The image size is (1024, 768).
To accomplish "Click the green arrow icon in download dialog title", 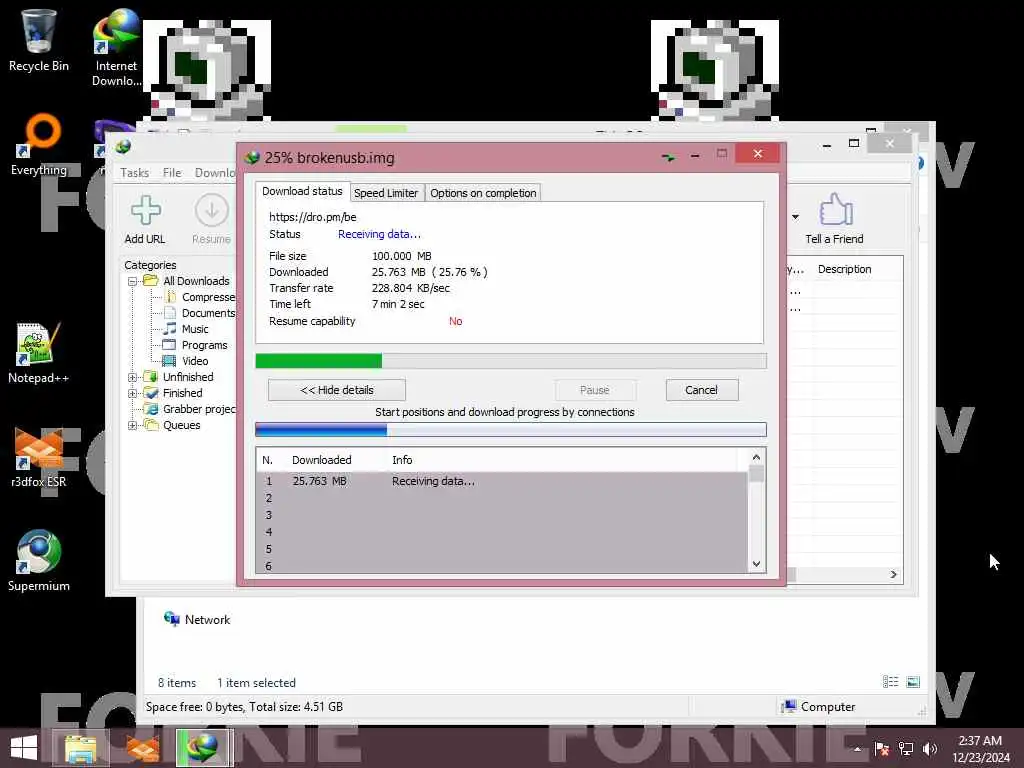I will click(668, 157).
